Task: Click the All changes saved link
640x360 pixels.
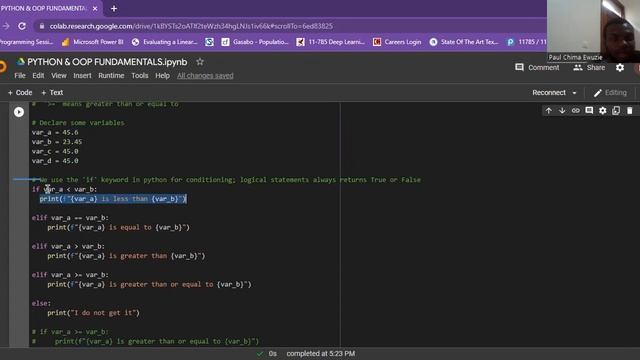Action: pyautogui.click(x=205, y=76)
